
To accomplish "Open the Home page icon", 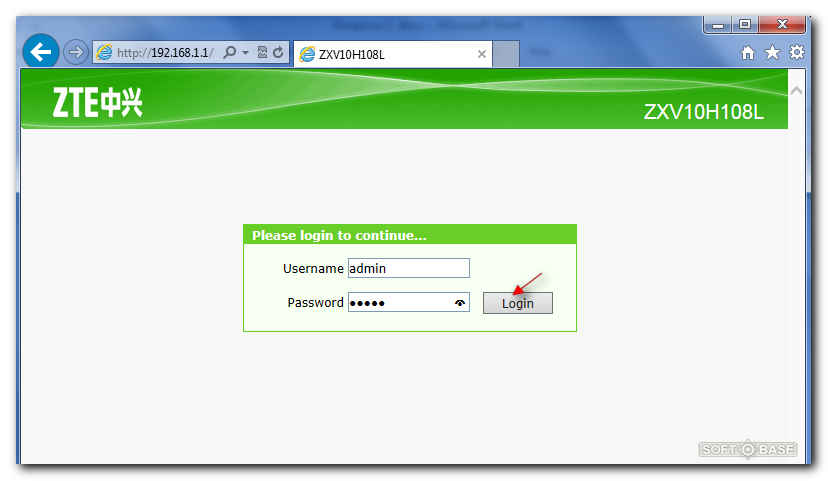I will coord(748,52).
